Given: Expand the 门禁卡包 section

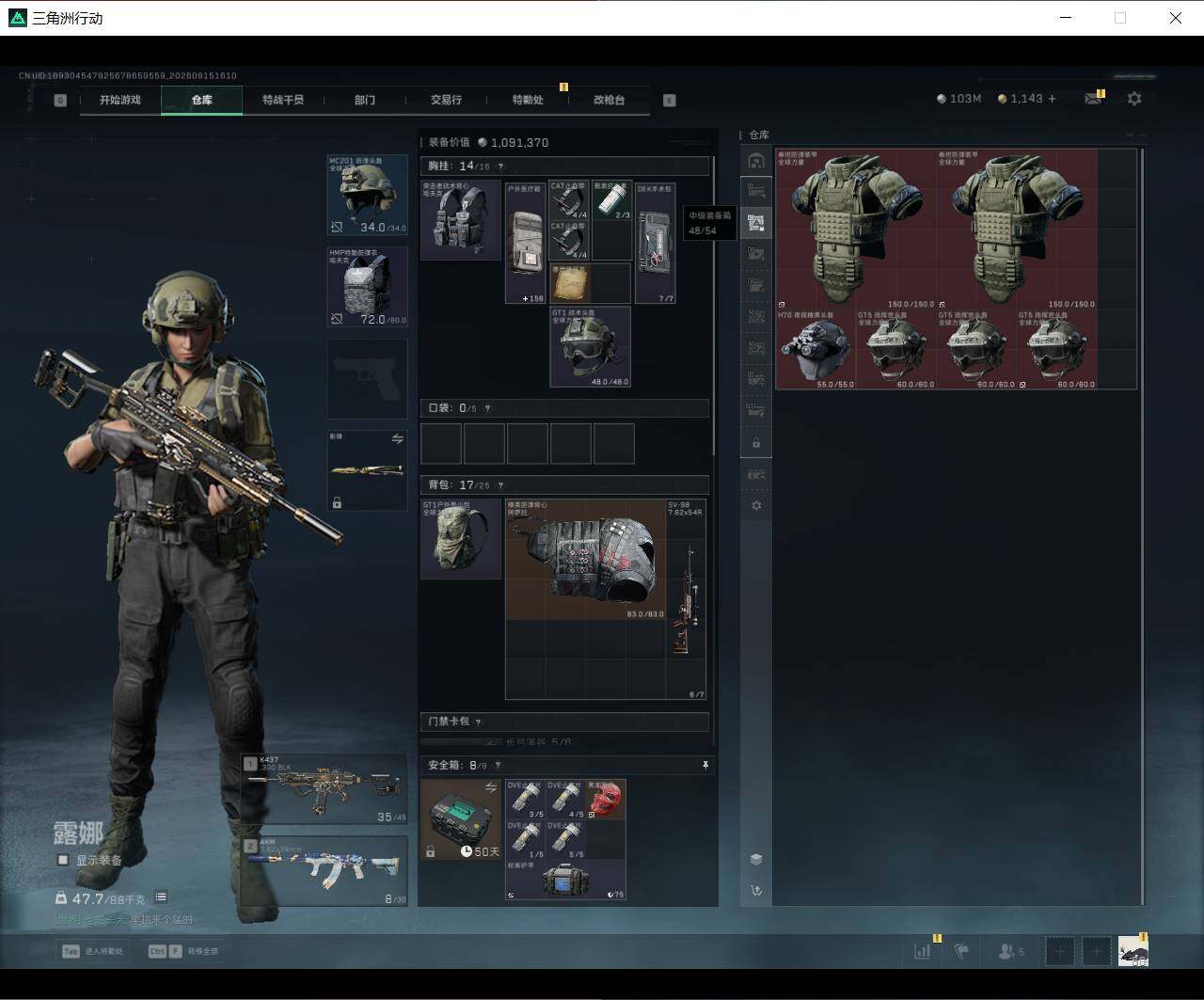Looking at the screenshot, I should 563,722.
